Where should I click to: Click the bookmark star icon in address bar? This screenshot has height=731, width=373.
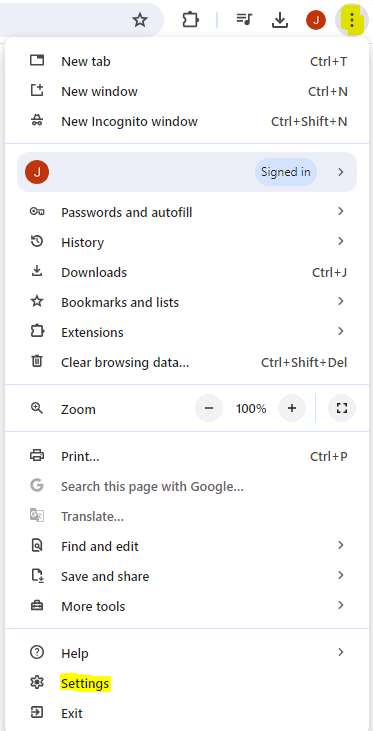click(x=140, y=20)
